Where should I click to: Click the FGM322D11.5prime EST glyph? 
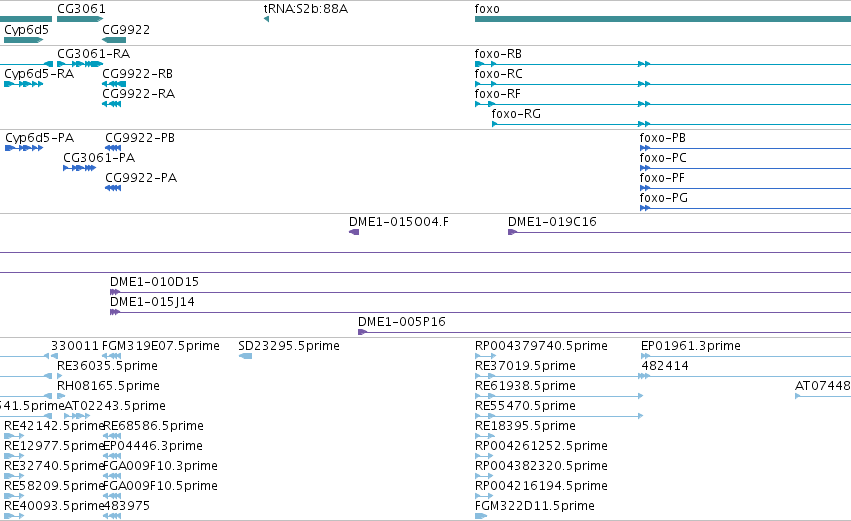(481, 516)
